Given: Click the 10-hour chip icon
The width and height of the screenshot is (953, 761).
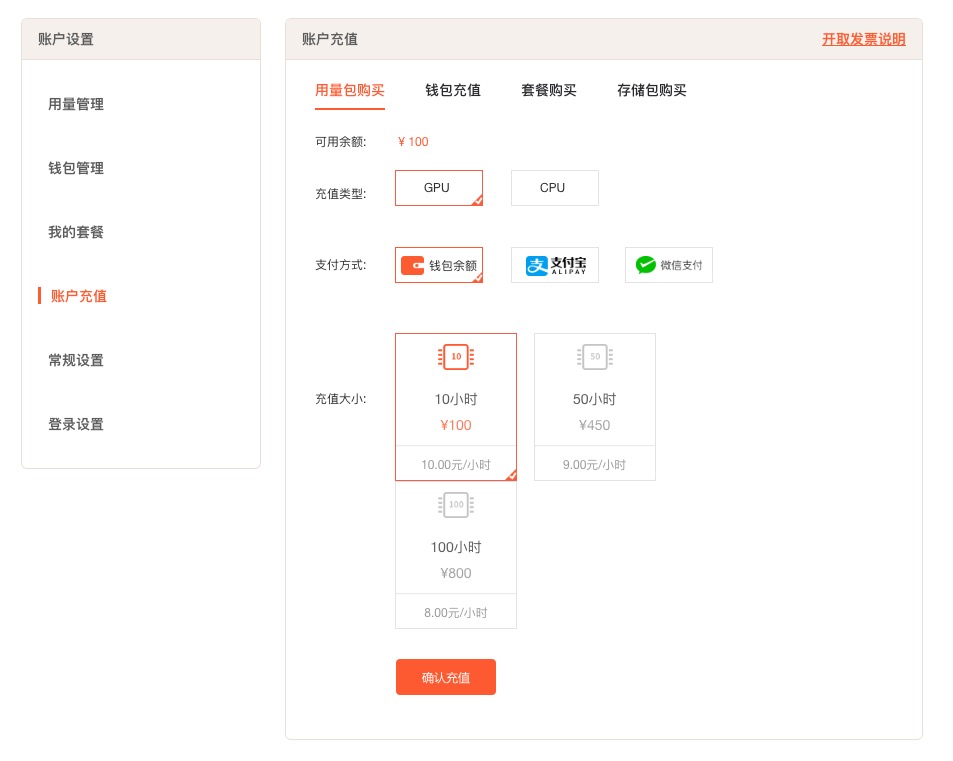Looking at the screenshot, I should 456,357.
